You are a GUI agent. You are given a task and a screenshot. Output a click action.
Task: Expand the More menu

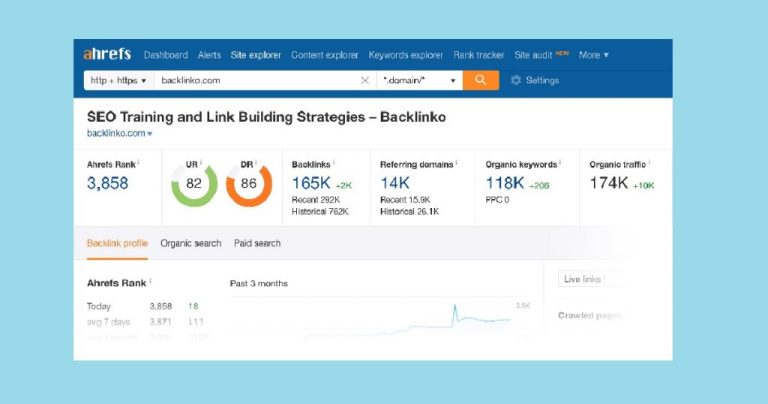pos(593,55)
